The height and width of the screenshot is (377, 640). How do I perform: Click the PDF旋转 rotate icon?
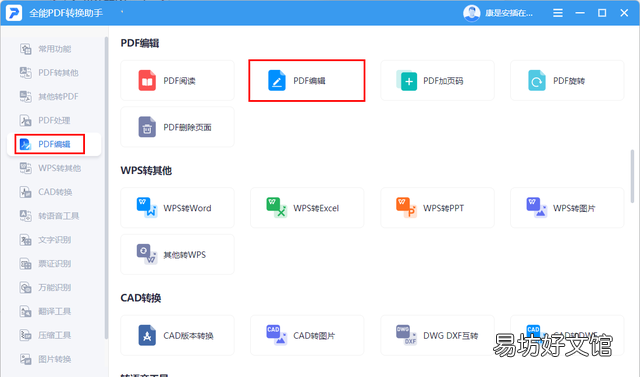(536, 80)
